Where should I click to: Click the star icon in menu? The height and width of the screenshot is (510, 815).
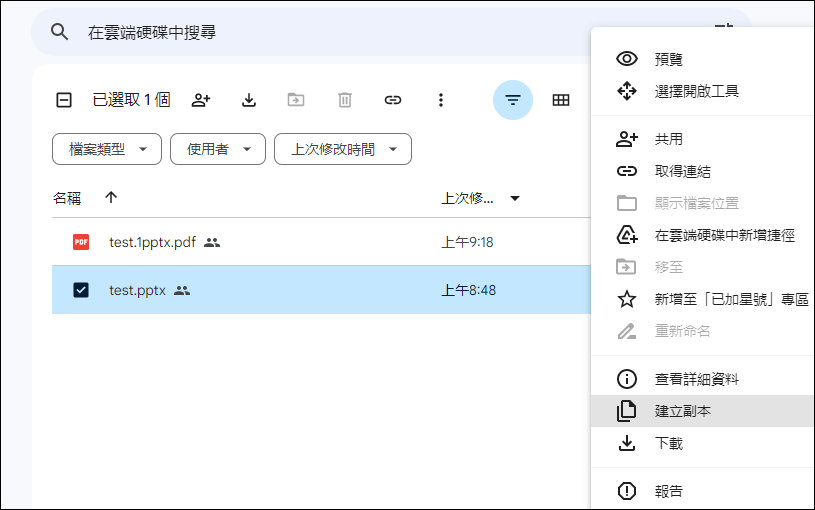click(627, 299)
